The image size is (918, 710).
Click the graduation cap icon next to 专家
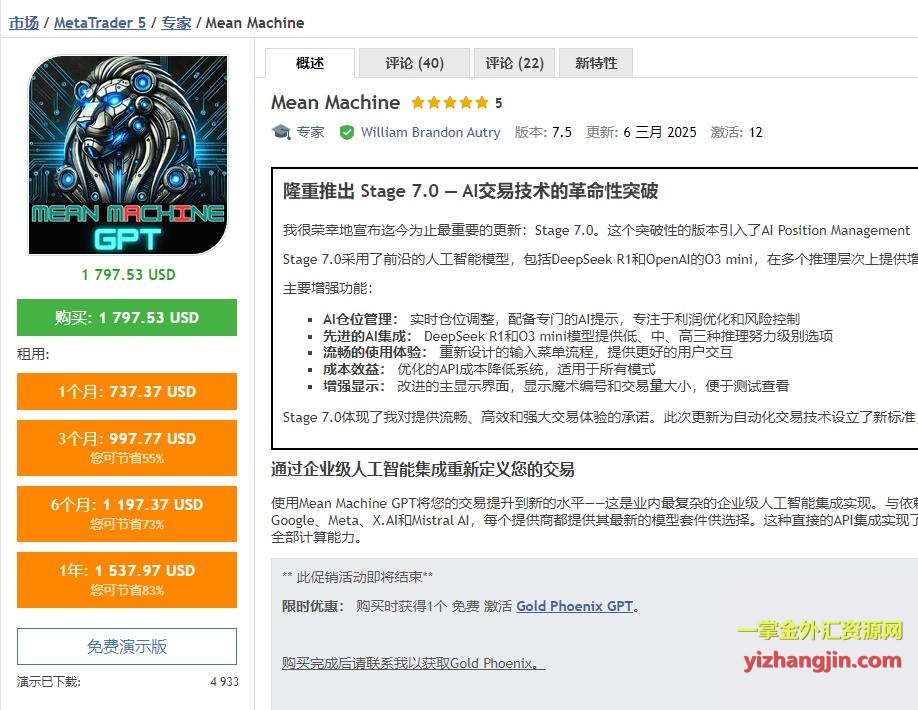coord(281,132)
